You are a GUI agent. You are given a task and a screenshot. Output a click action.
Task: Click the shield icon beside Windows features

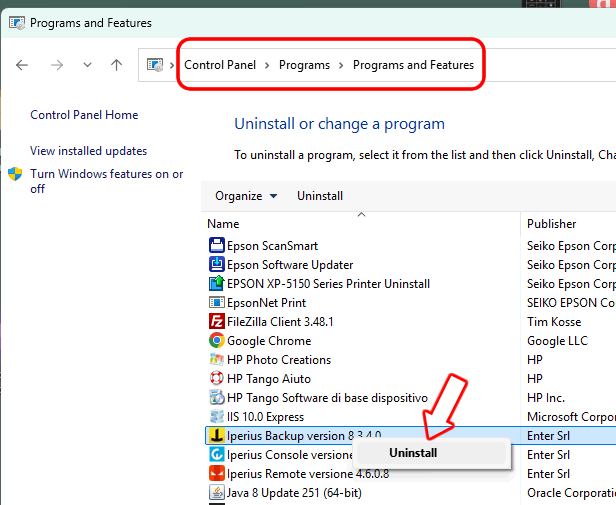click(15, 174)
